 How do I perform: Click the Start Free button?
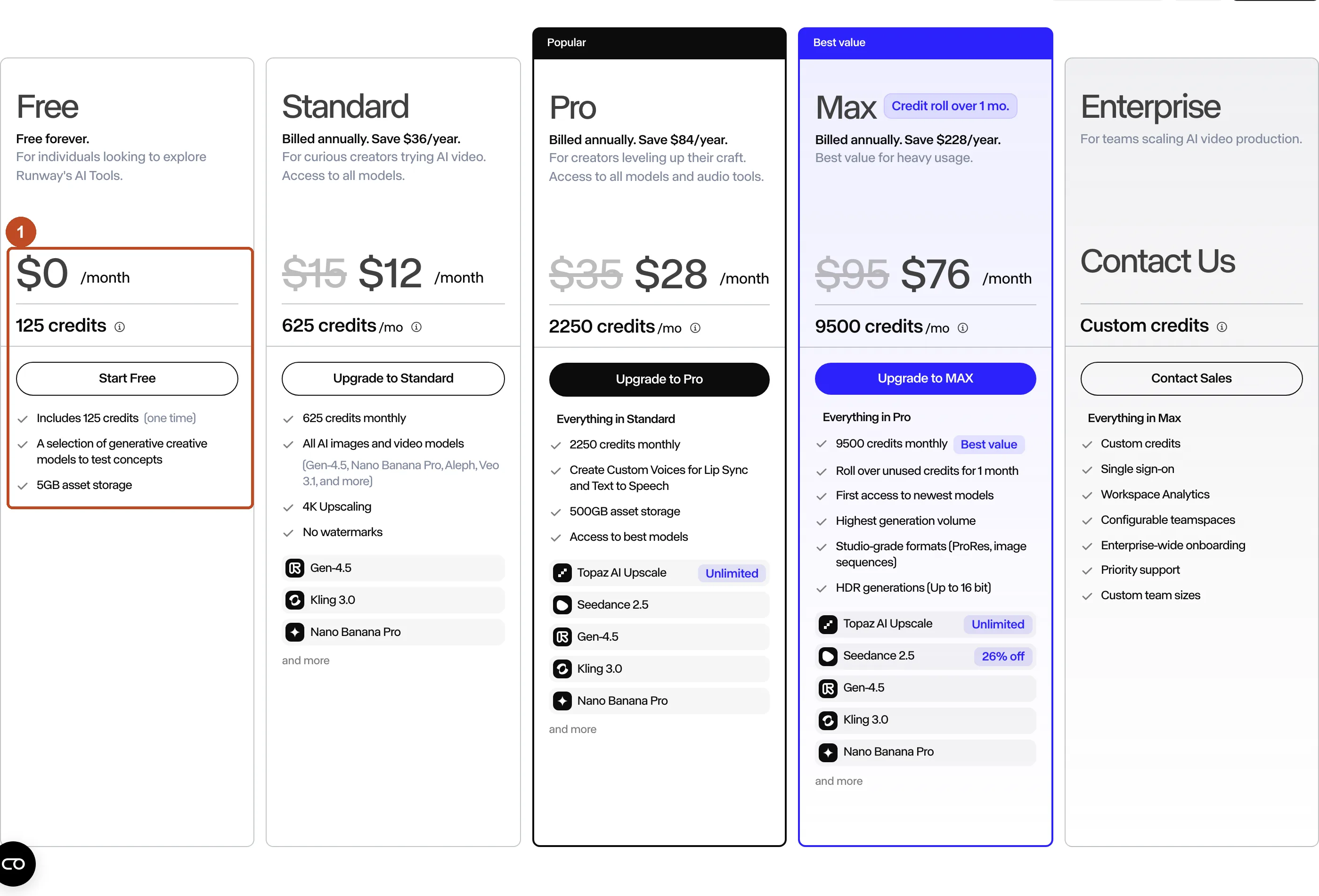pyautogui.click(x=127, y=378)
